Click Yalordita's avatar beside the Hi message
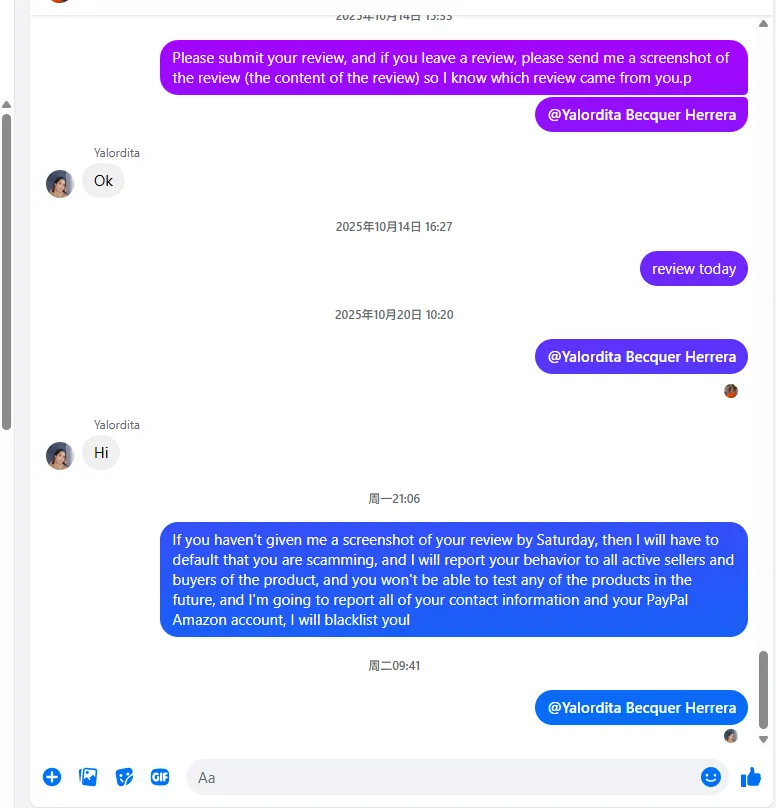Screen dimensions: 776x808 click(x=60, y=456)
